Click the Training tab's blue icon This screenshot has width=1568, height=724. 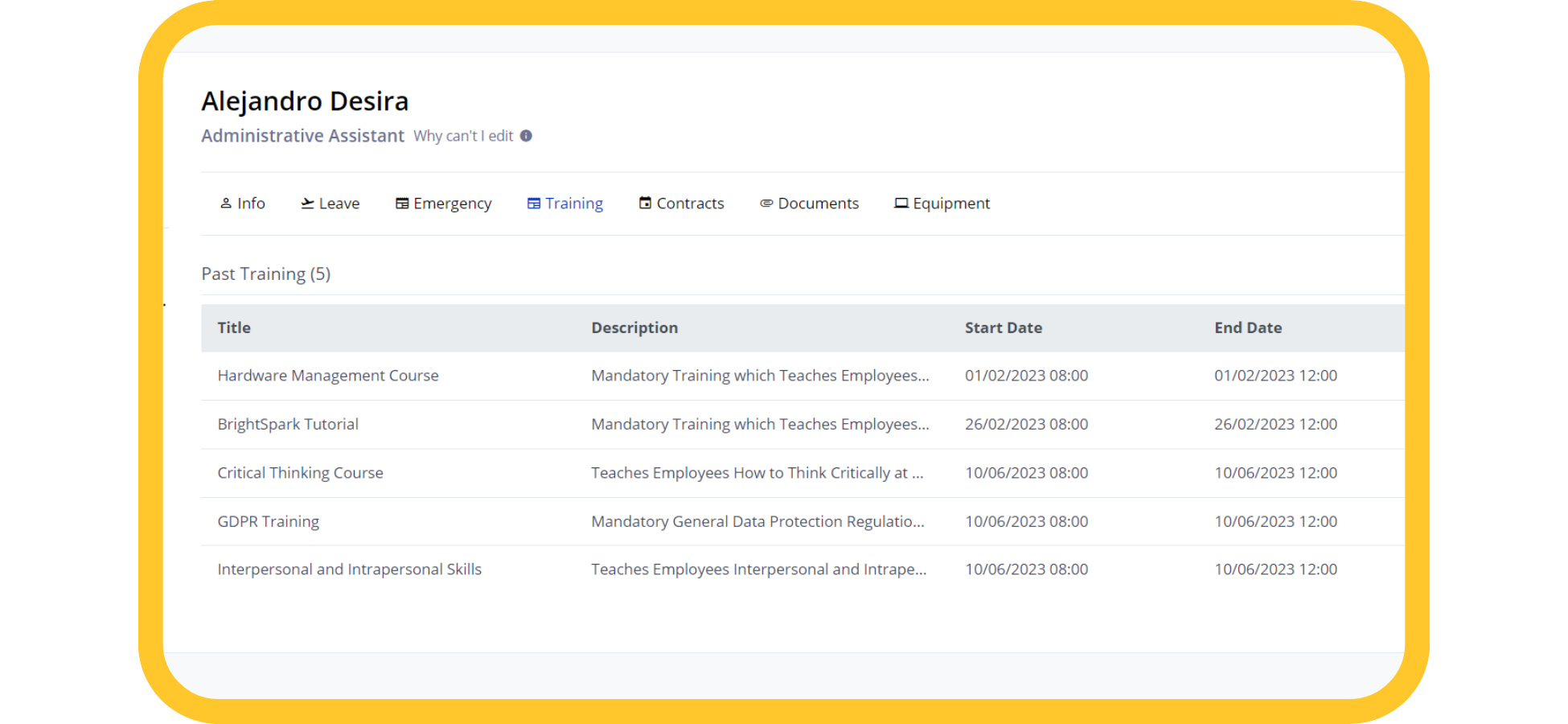[x=534, y=204]
